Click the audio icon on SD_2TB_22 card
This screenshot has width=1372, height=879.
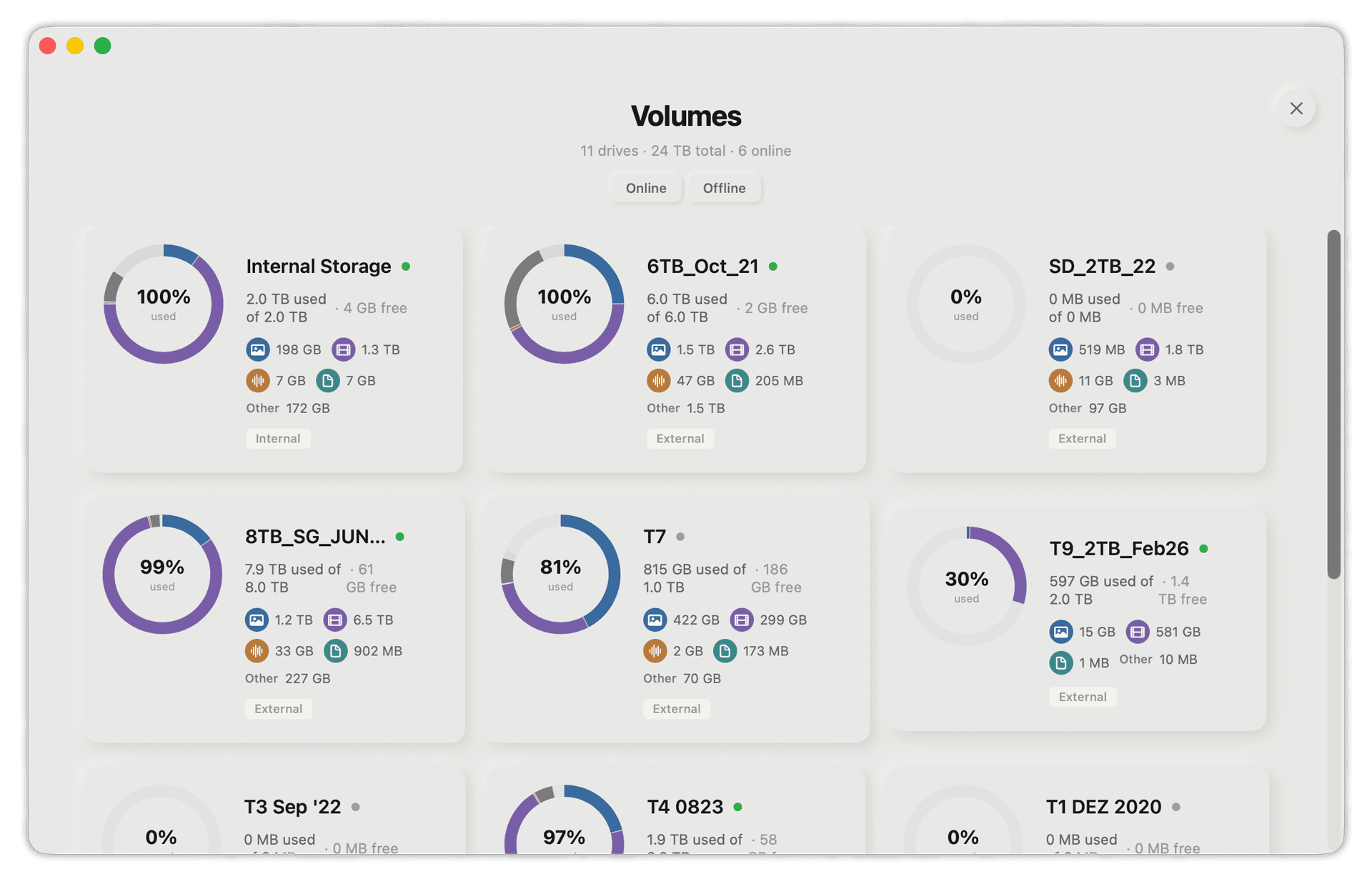tap(1060, 381)
